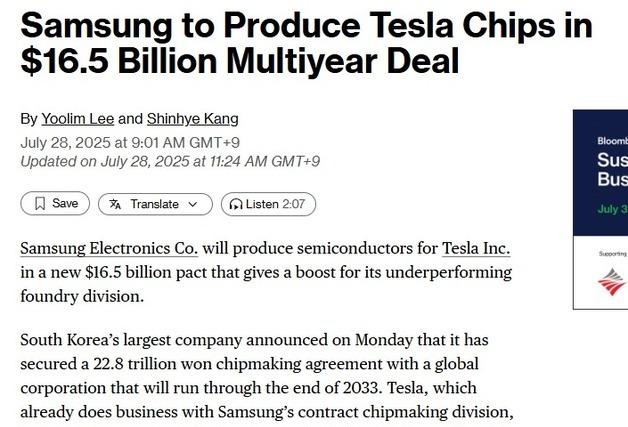Click the translate language icon
The image size is (628, 427).
click(x=116, y=204)
